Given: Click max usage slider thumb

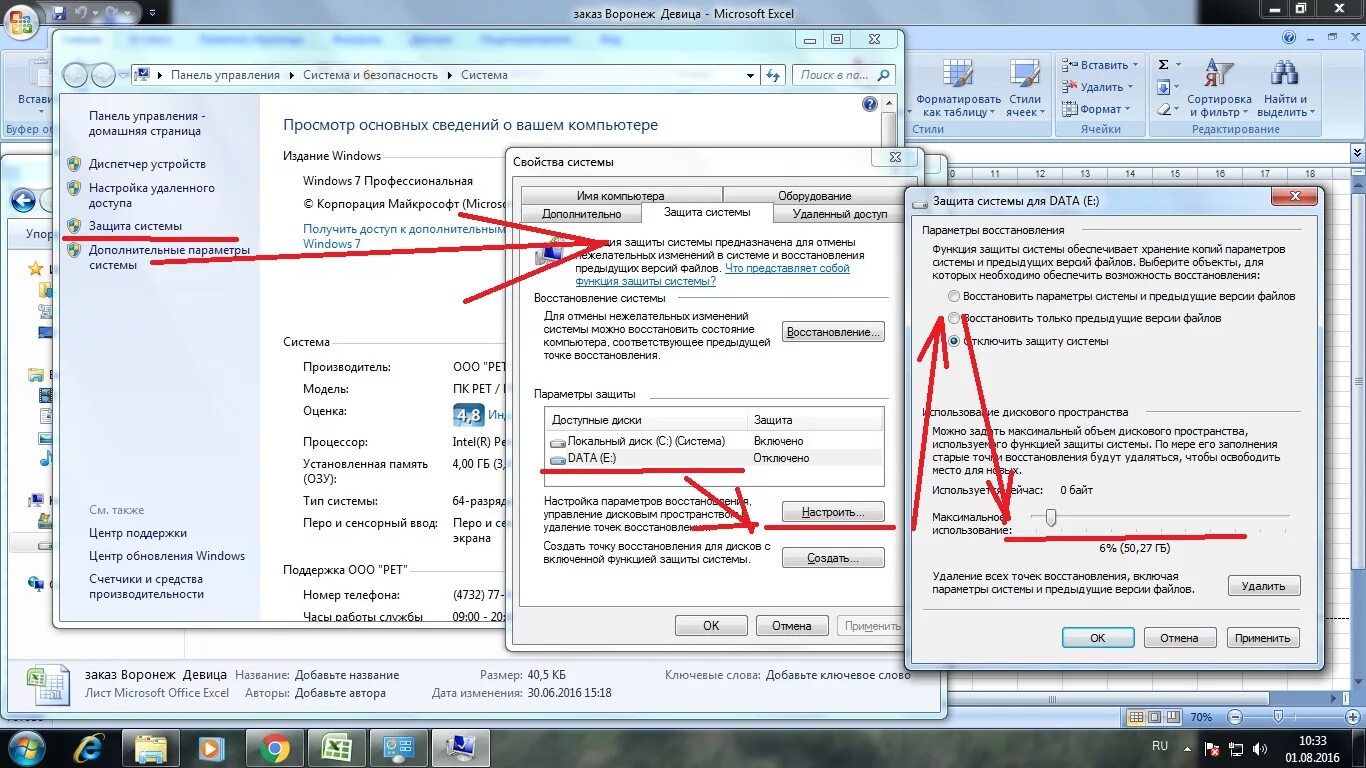Looking at the screenshot, I should 1051,517.
